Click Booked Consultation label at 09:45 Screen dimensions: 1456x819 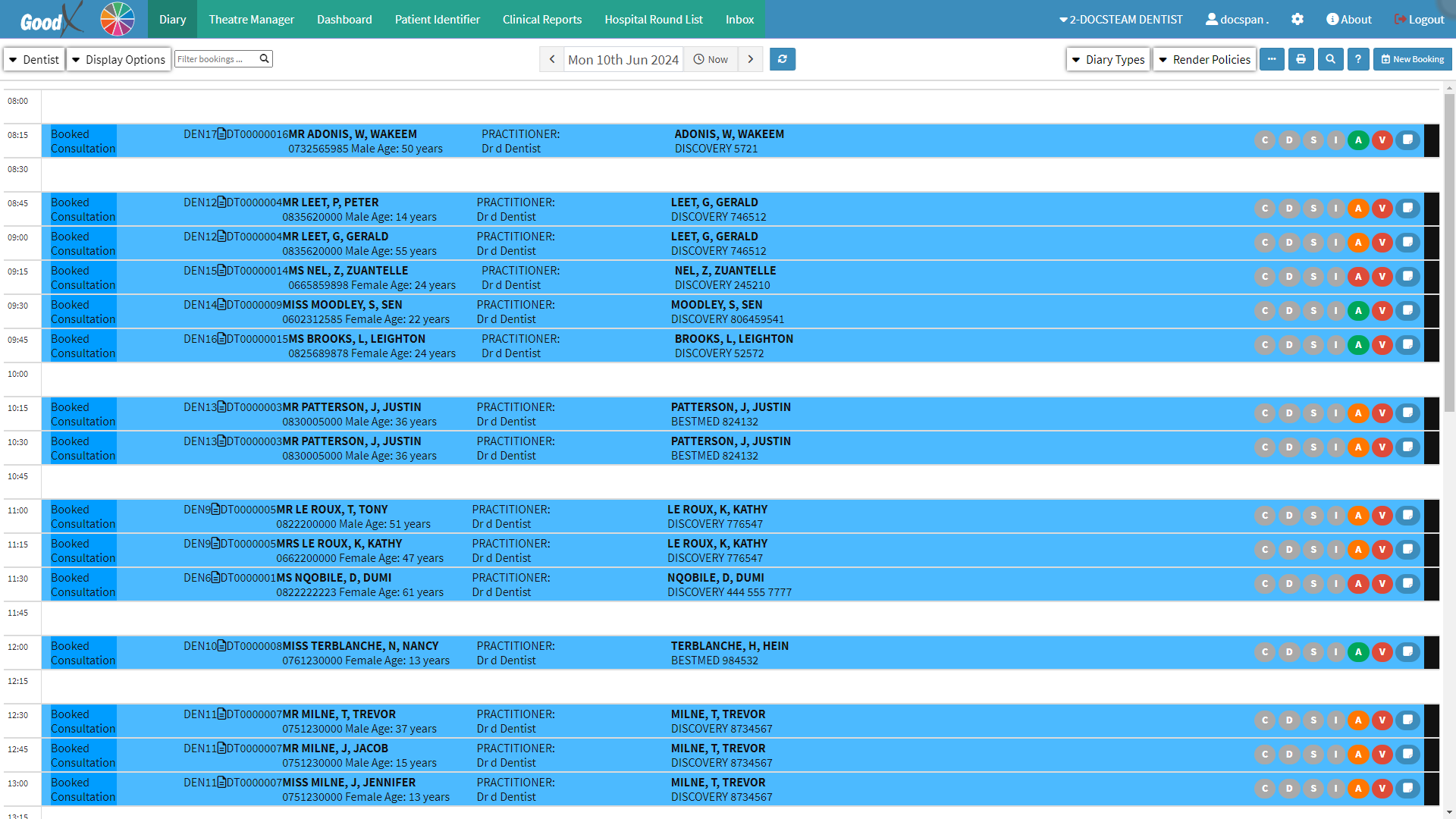point(83,346)
